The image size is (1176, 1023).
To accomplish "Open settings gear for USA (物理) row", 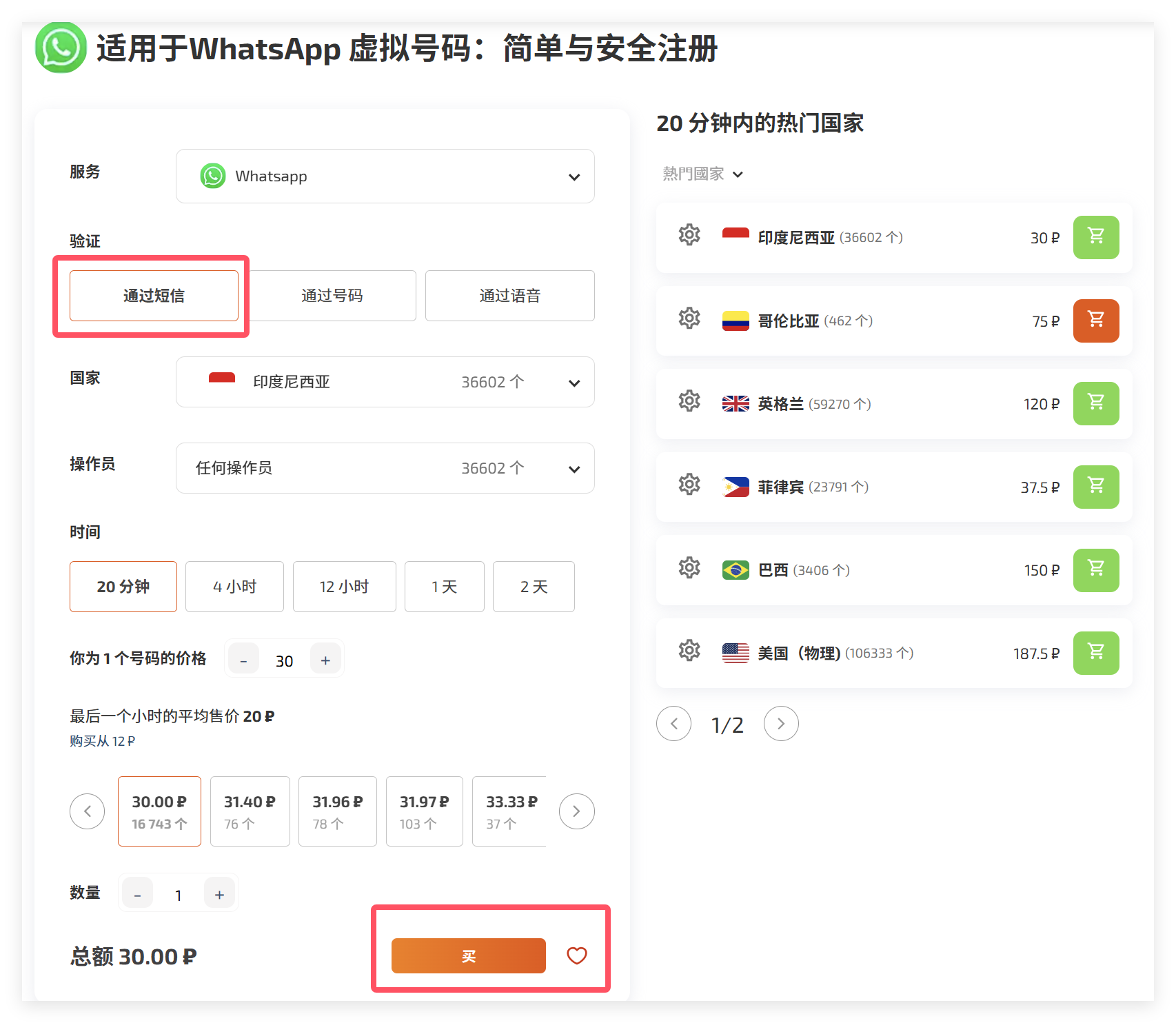I will (x=689, y=651).
